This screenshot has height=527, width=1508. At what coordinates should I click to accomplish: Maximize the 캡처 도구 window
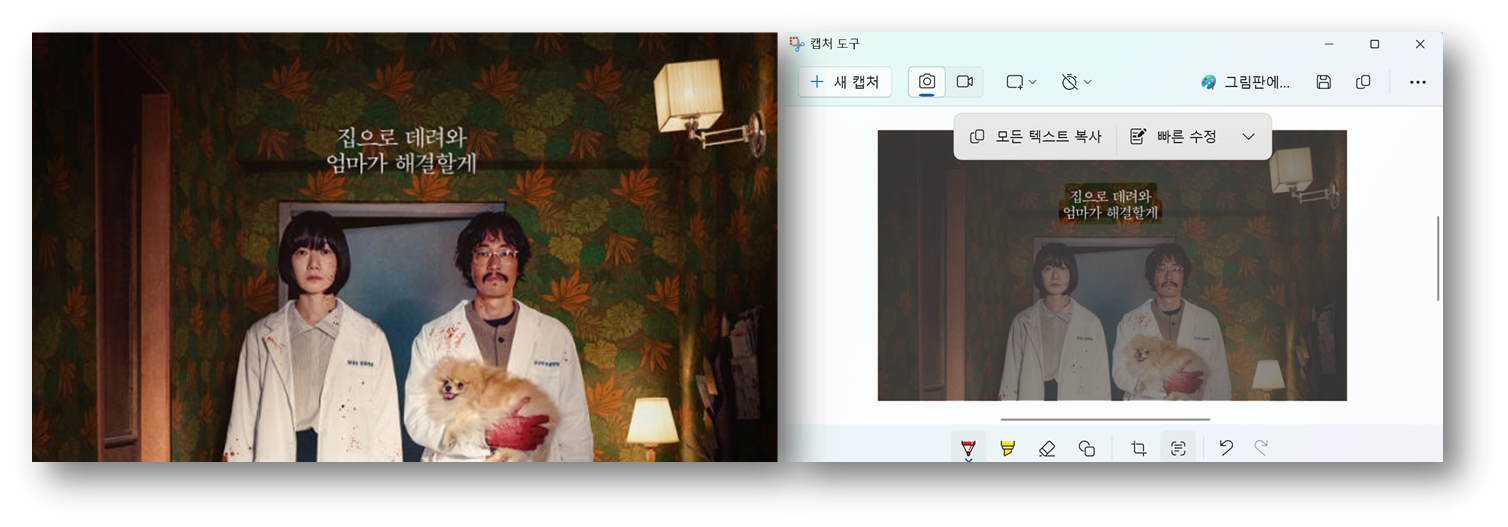pos(1374,44)
